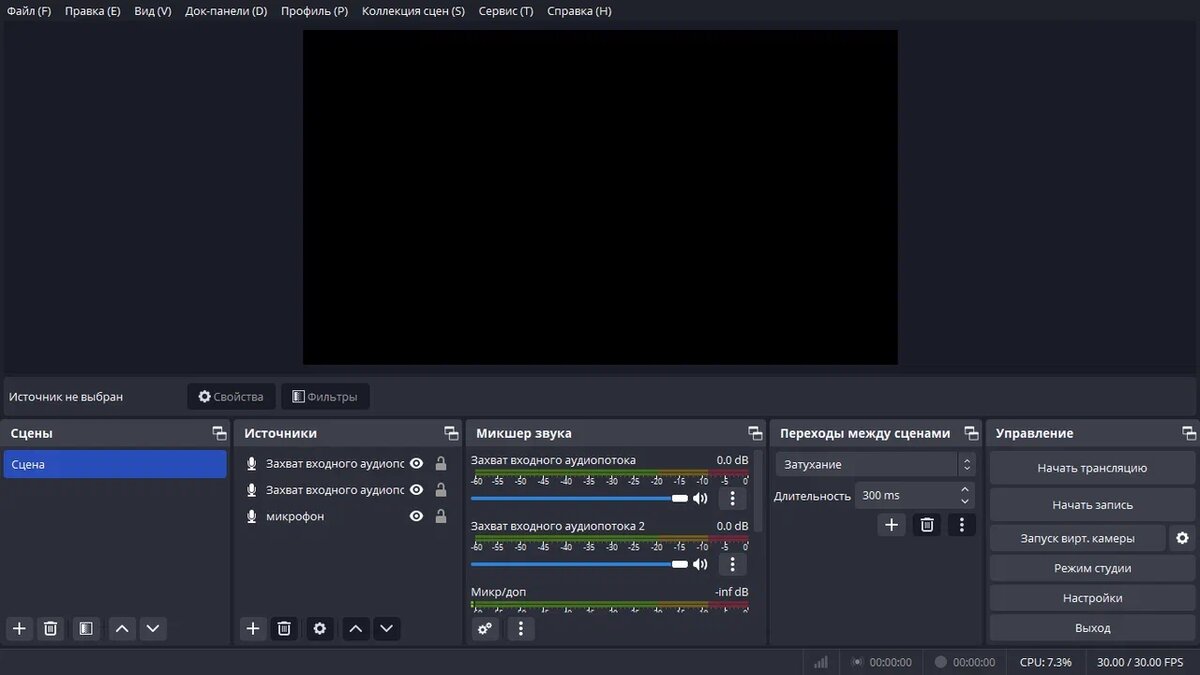This screenshot has width=1200, height=675.
Task: Click the black preview canvas
Action: click(x=600, y=197)
